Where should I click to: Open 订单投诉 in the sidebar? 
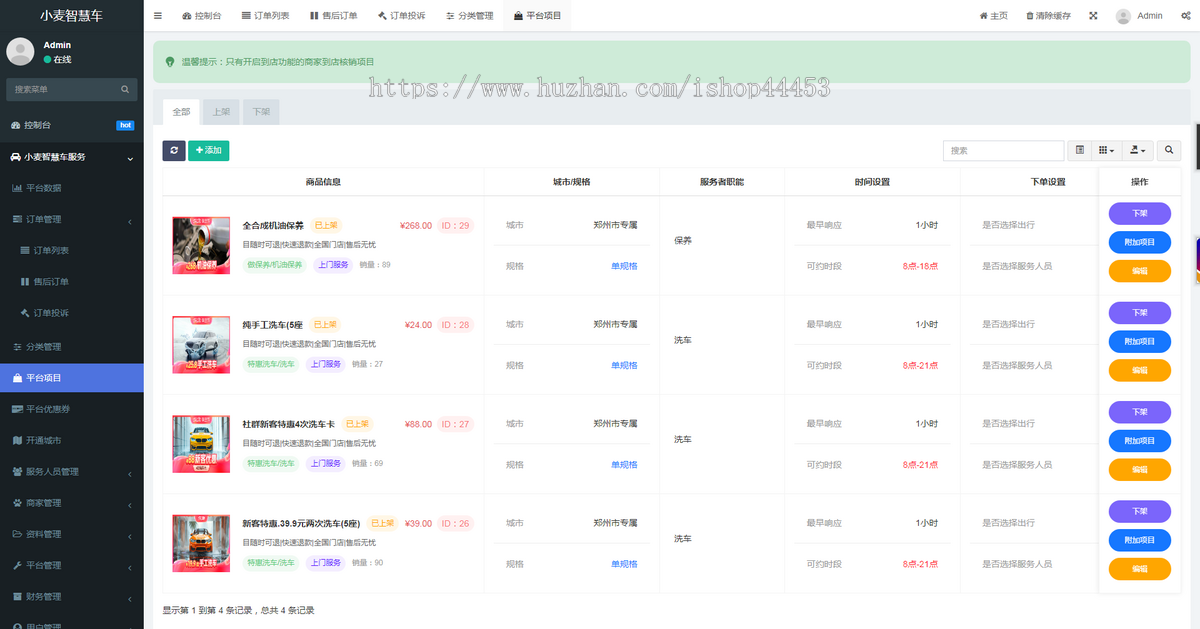tap(71, 313)
